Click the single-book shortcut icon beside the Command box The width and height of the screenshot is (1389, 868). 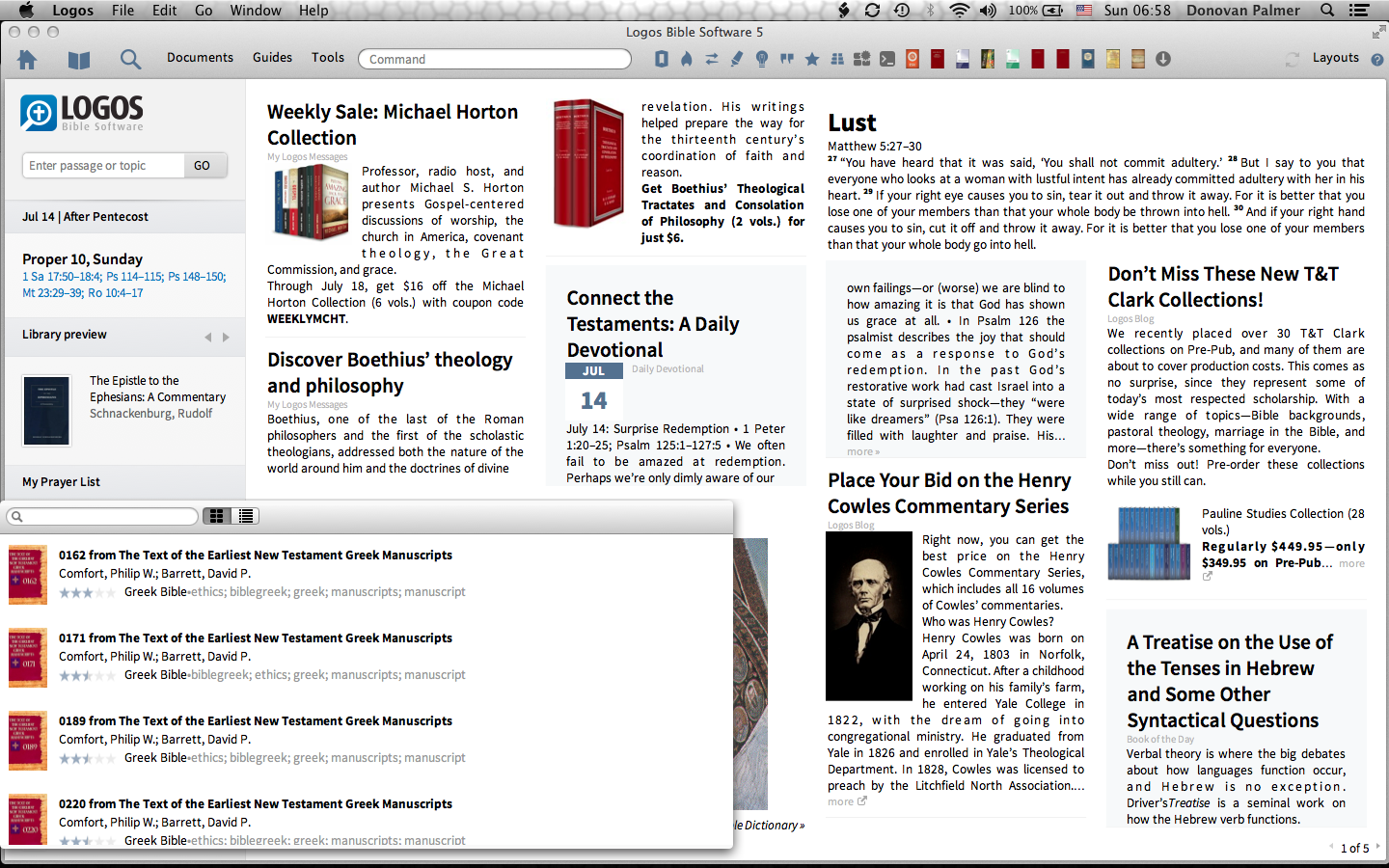[x=662, y=59]
